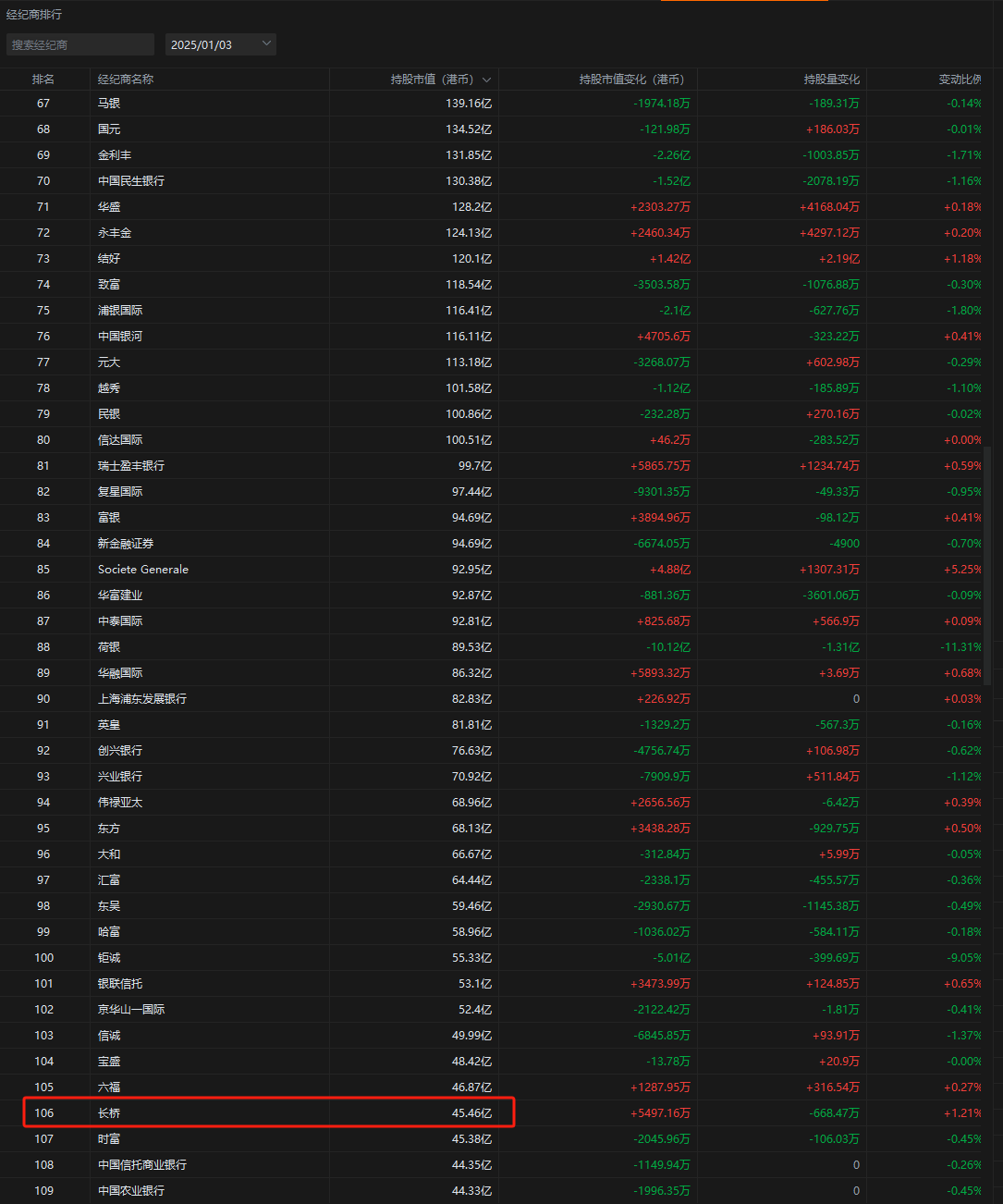Select the 经纪商排行 title tab

(34, 15)
